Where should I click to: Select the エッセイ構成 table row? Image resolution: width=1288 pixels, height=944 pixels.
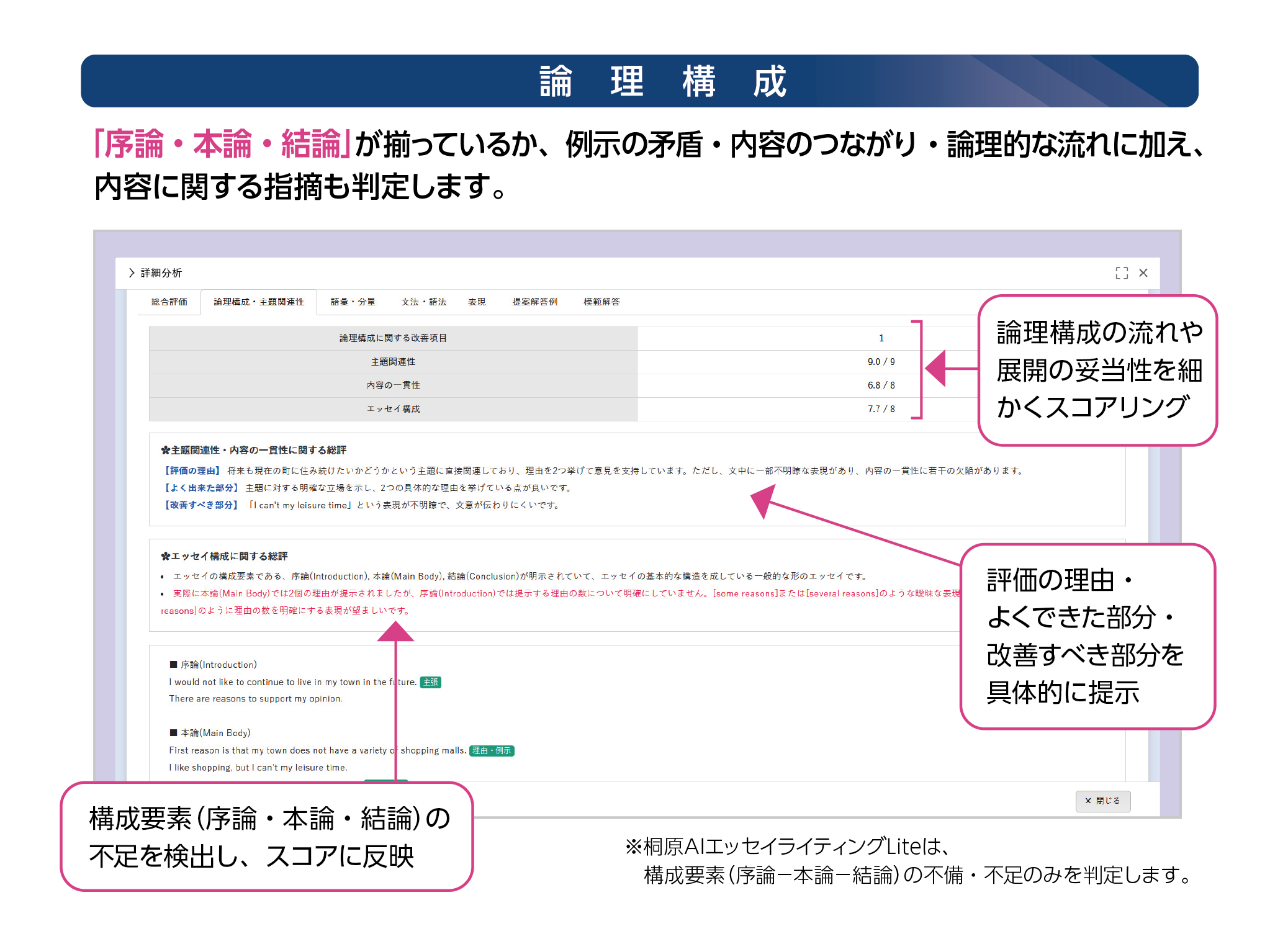(x=393, y=409)
